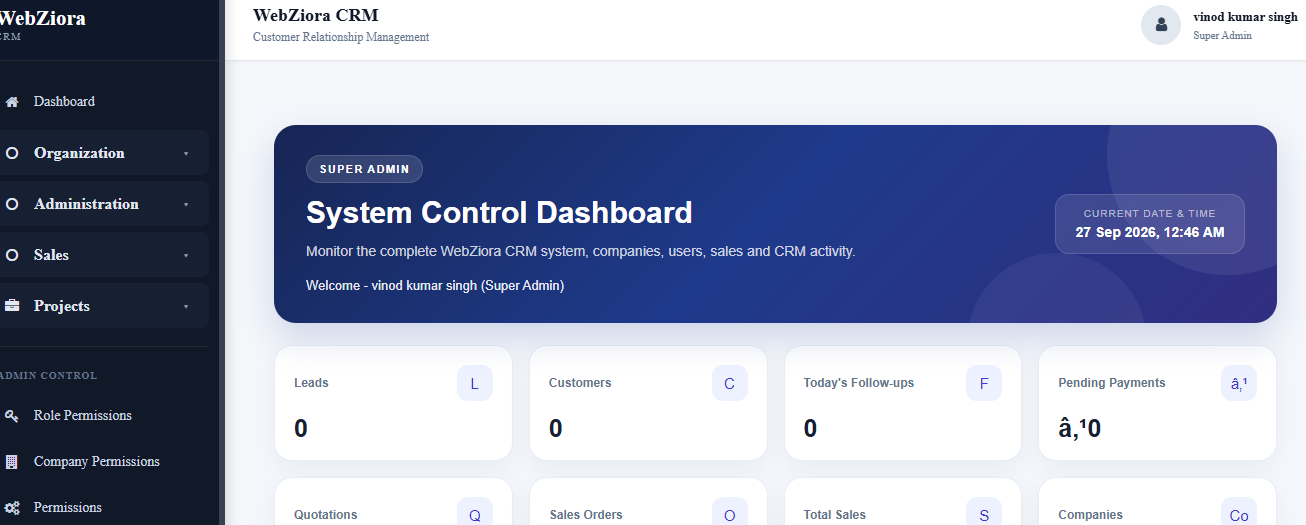1306x525 pixels.
Task: Click the S badge on Total Sales card
Action: [984, 511]
